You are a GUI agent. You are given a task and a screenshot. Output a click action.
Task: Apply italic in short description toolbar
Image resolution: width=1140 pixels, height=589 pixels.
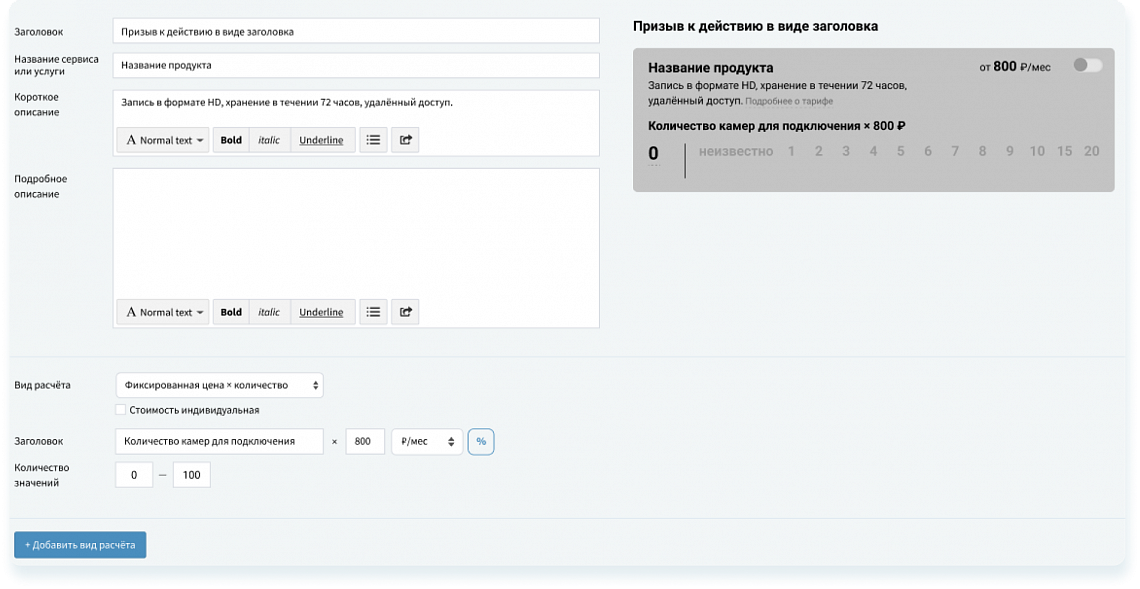[x=269, y=140]
